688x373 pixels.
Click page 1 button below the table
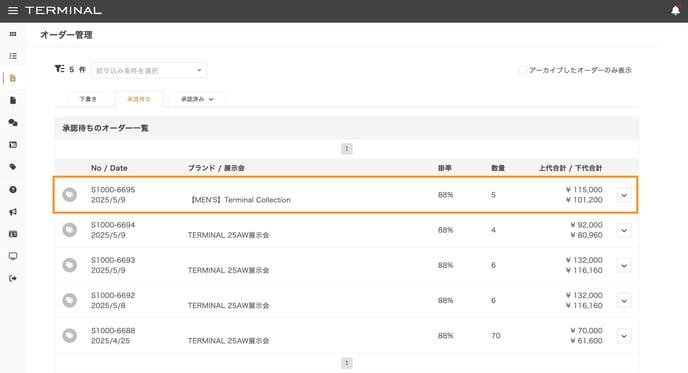point(347,363)
